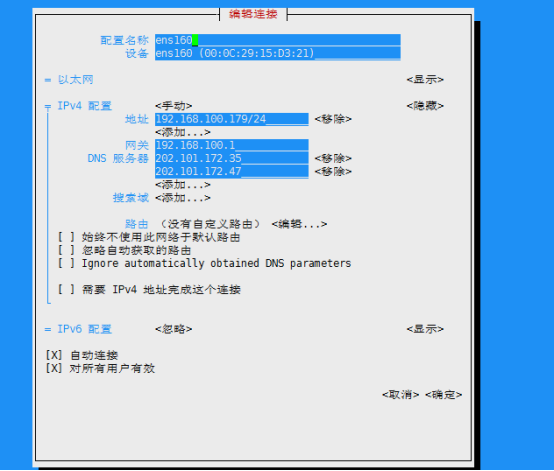The height and width of the screenshot is (471, 554).
Task: Click the 编辑连接 dialog title
Action: [253, 14]
